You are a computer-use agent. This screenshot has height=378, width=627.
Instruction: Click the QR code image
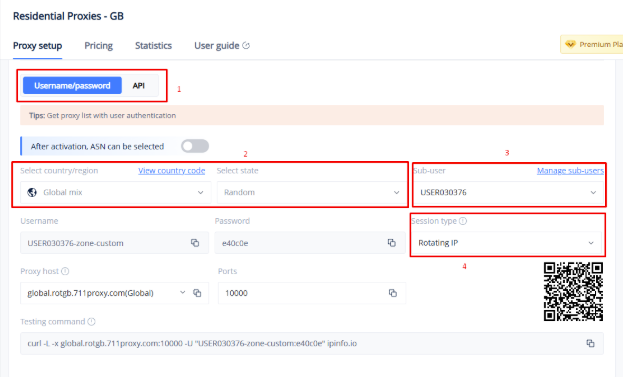(573, 292)
